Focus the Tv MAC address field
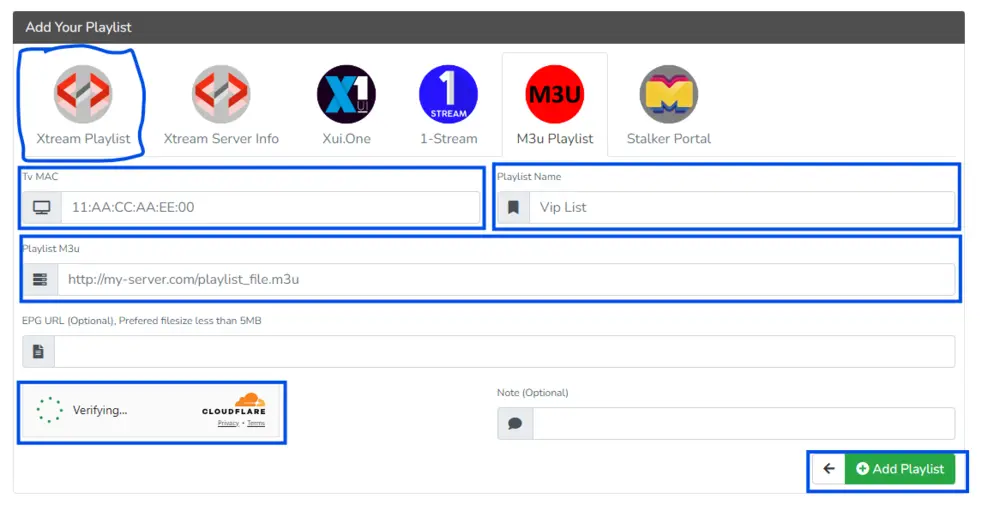Image resolution: width=1000 pixels, height=505 pixels. (270, 208)
